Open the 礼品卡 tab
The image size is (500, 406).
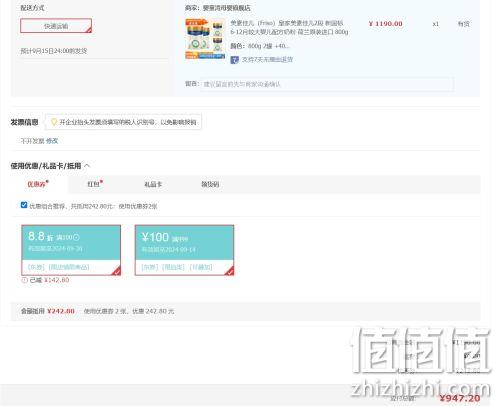click(x=153, y=184)
